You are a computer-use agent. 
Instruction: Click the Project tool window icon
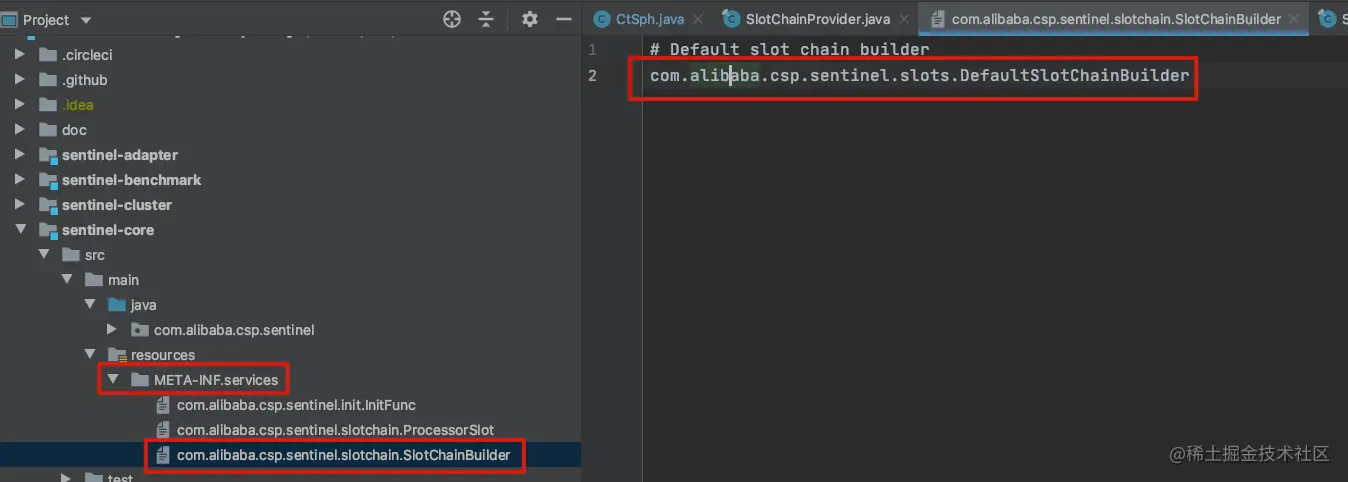(x=10, y=19)
